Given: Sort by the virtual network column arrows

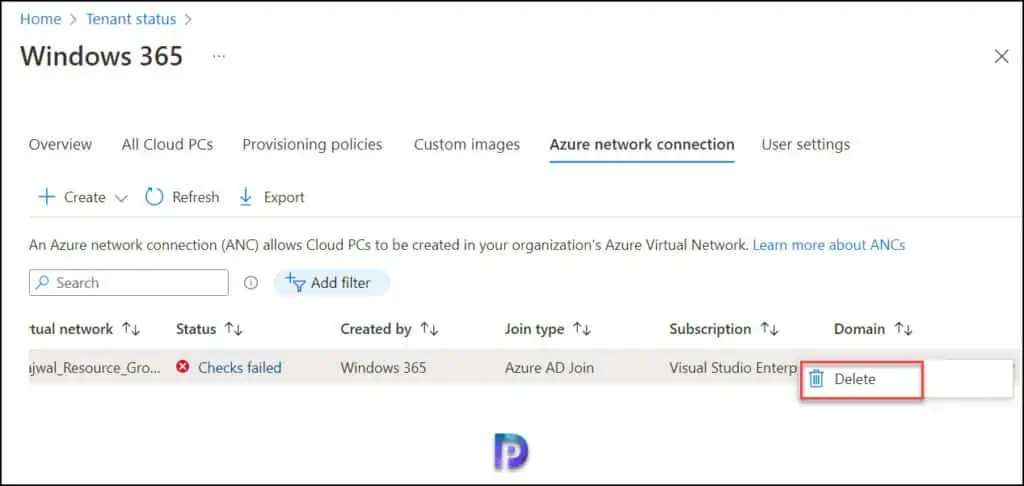Looking at the screenshot, I should [131, 329].
